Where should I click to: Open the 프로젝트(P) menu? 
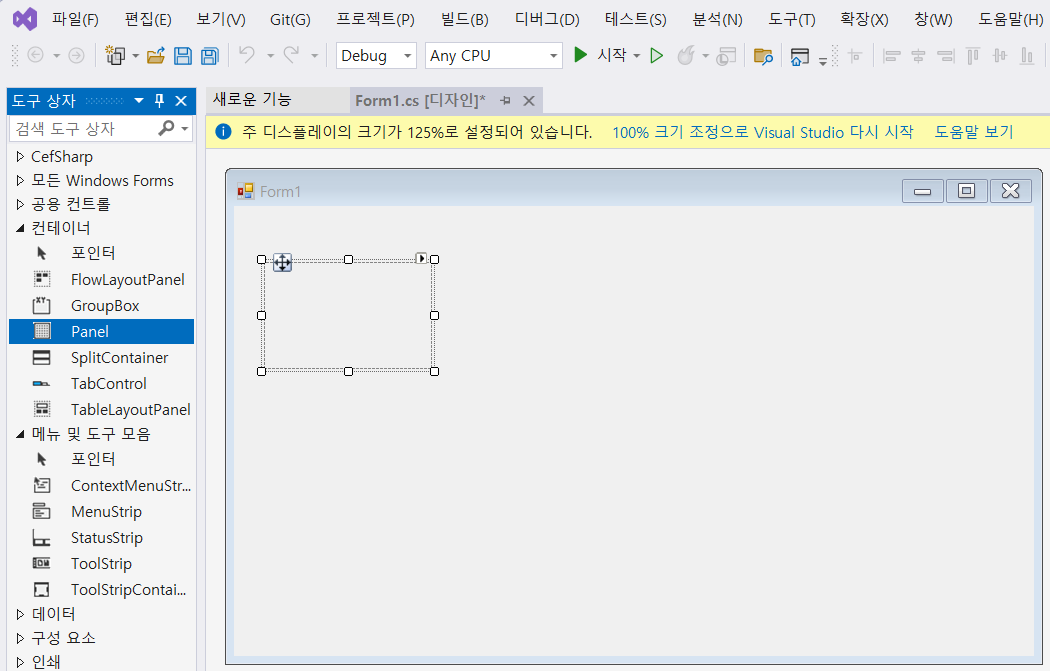(x=376, y=19)
